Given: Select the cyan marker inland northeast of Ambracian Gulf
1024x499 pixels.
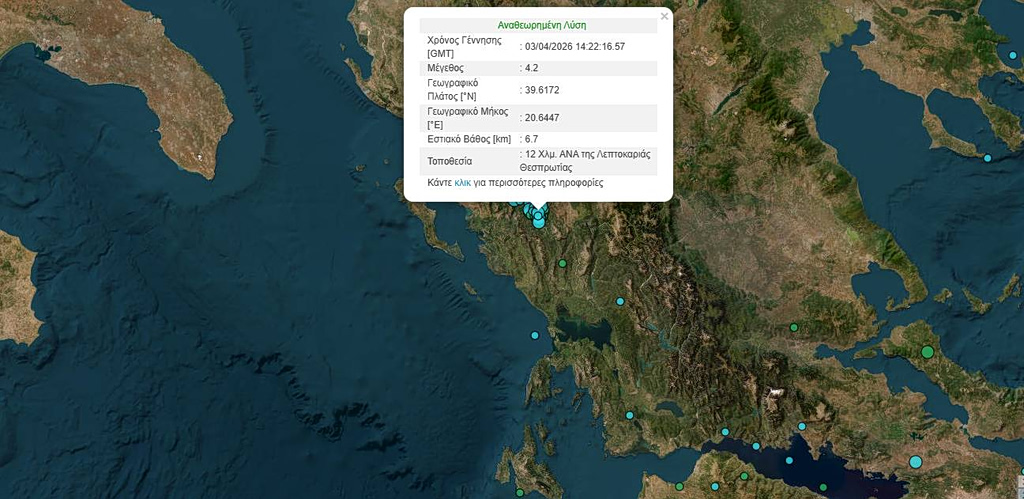Looking at the screenshot, I should coord(620,301).
